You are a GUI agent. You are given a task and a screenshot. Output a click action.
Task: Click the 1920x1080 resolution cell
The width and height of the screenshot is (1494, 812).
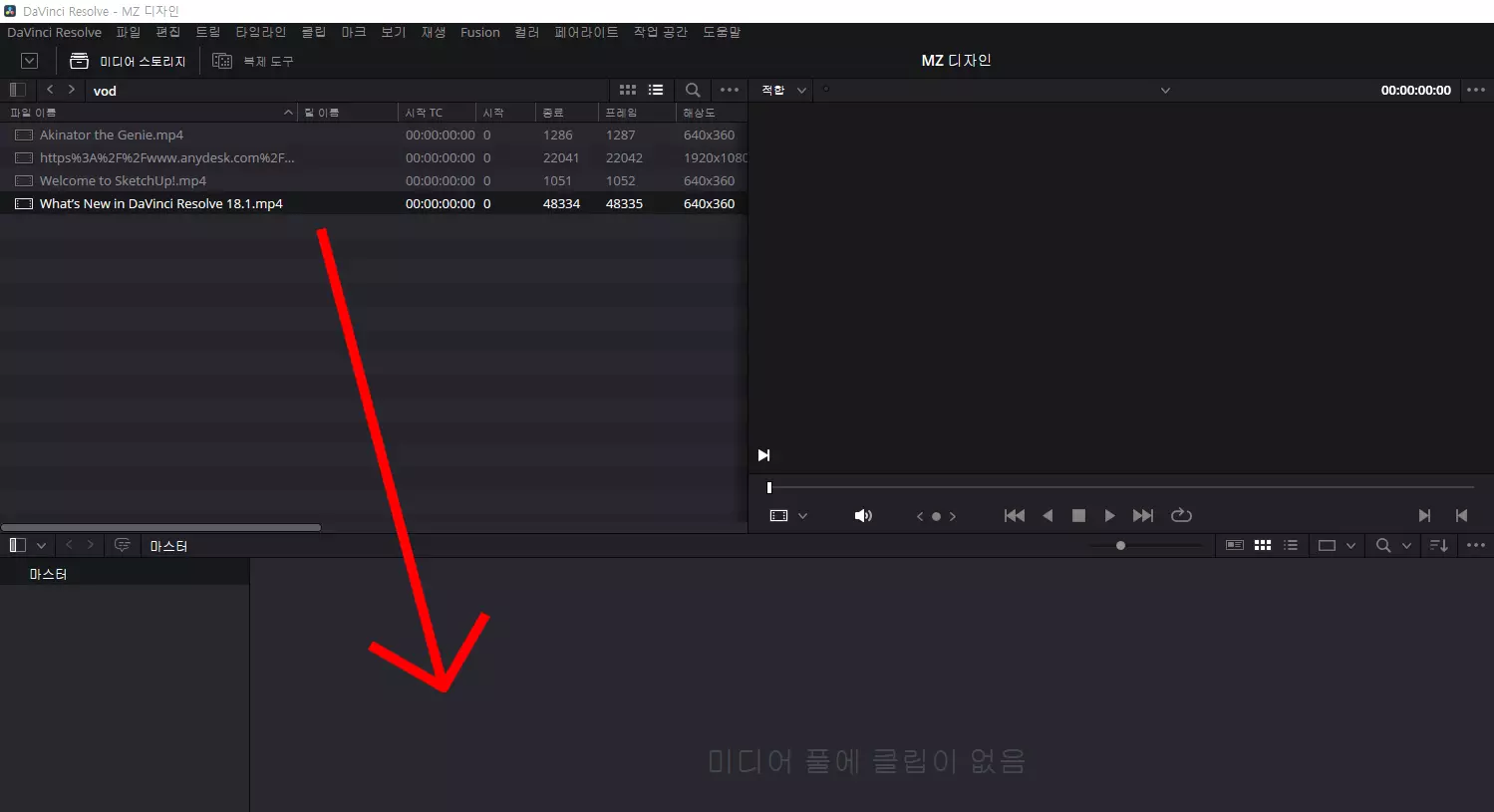pos(715,157)
